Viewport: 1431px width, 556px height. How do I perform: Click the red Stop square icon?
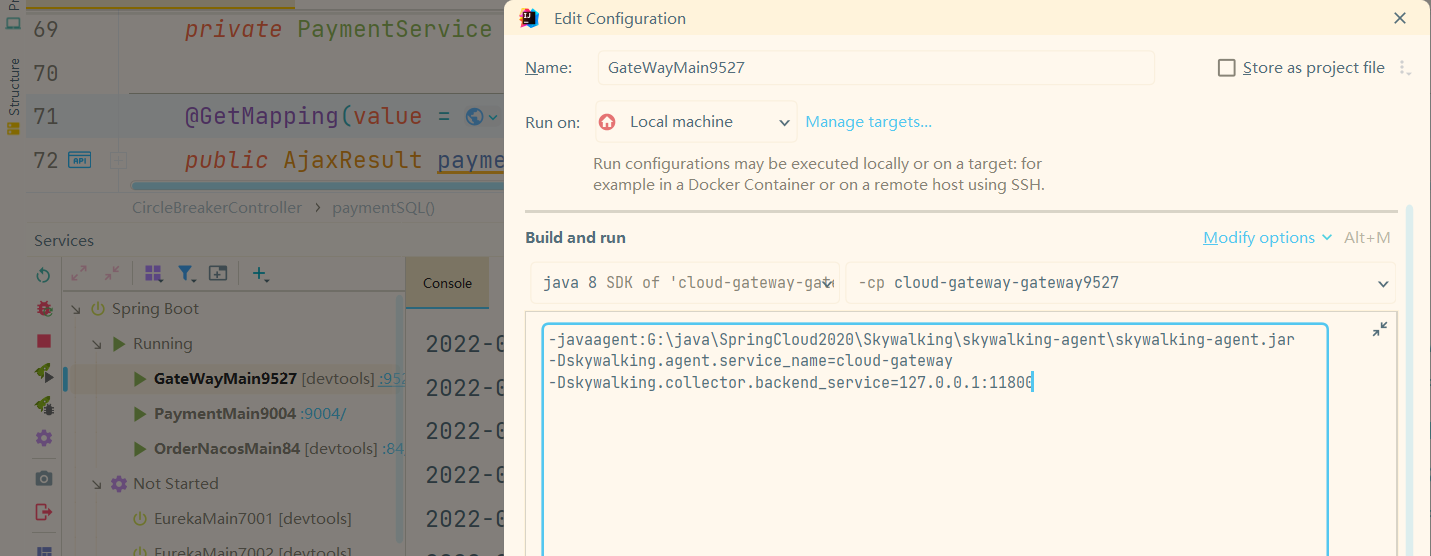click(x=43, y=340)
